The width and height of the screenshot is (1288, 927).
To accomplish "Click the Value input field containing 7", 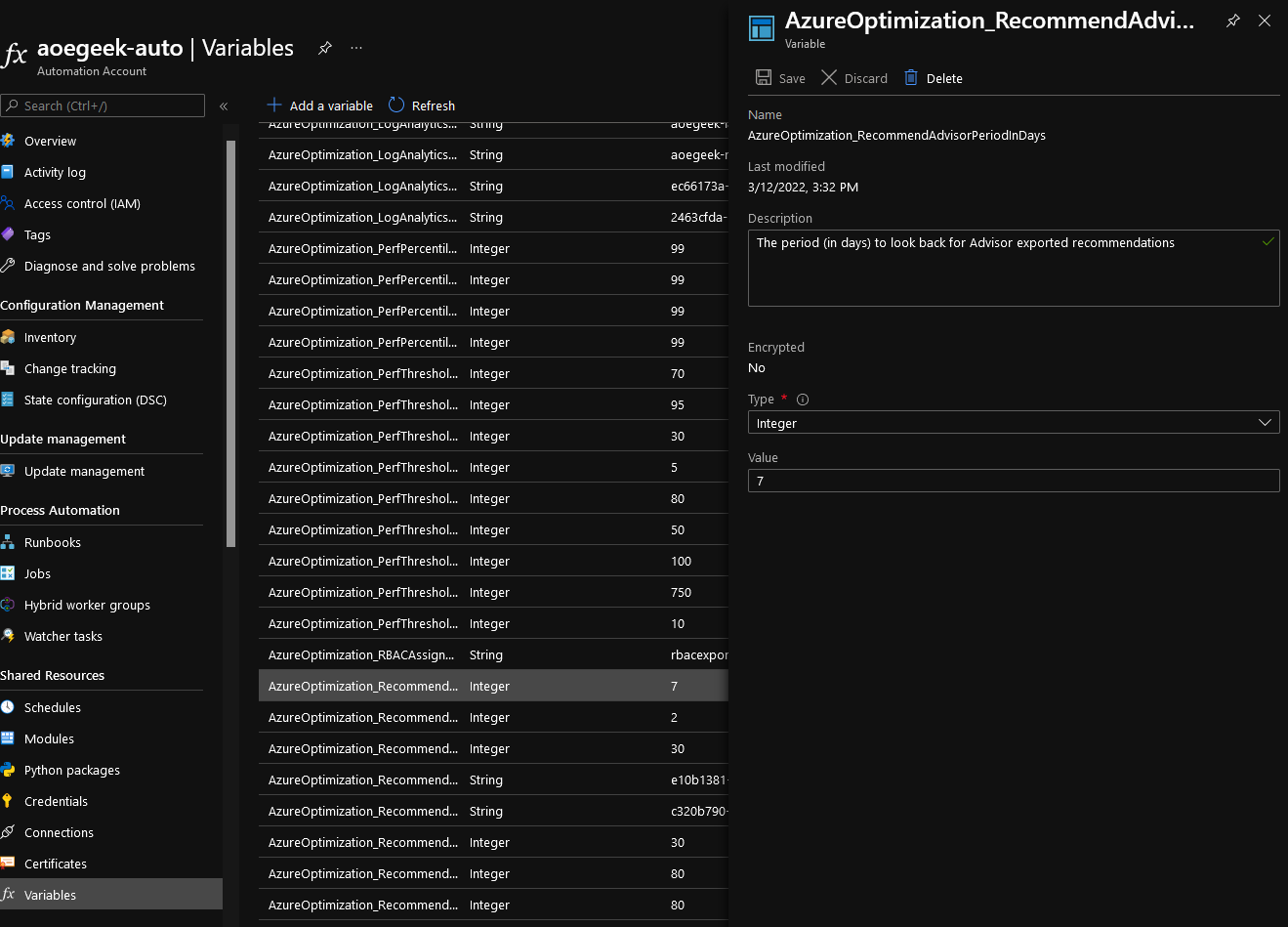I will [1014, 481].
